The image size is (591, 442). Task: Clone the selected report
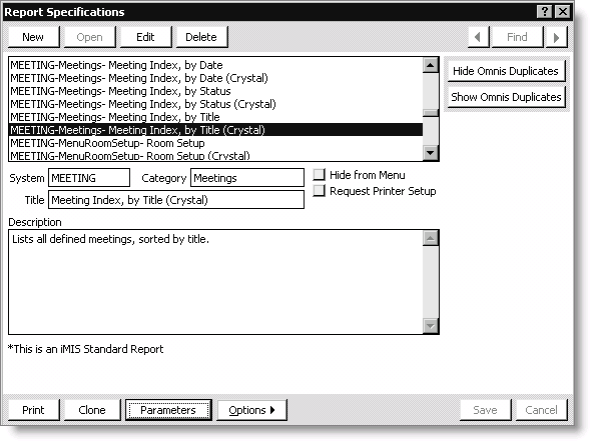coord(92,410)
